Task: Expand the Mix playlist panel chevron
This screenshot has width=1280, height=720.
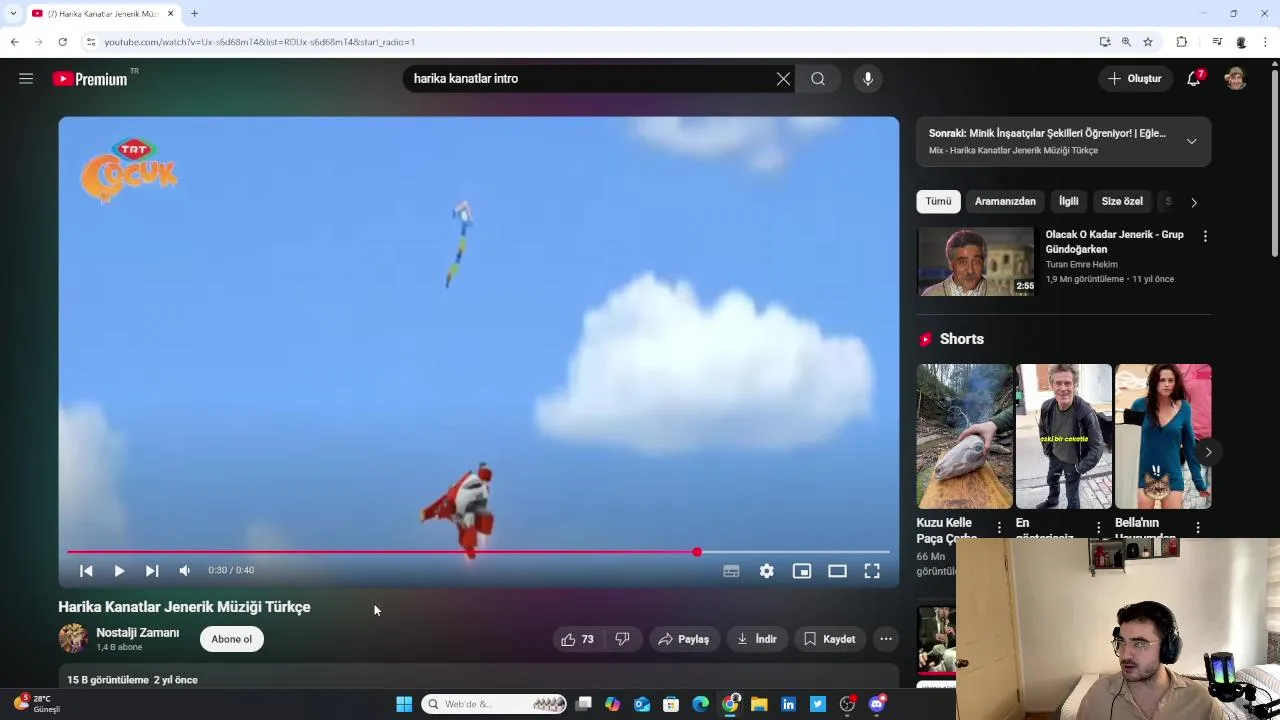Action: [x=1191, y=141]
